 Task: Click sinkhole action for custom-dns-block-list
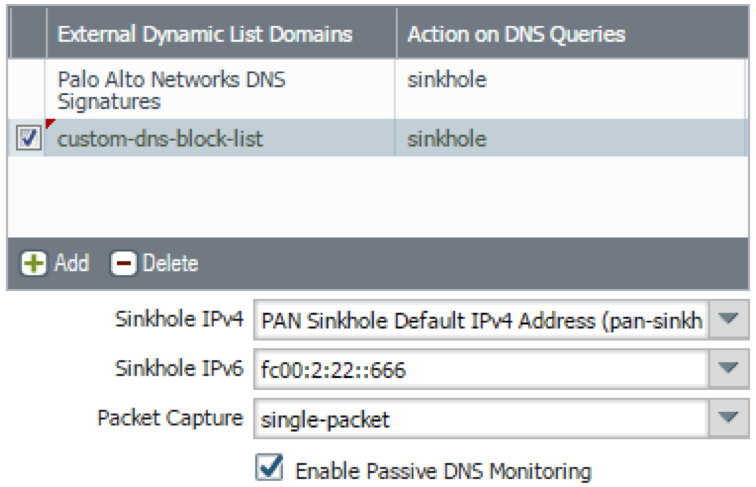(x=447, y=139)
